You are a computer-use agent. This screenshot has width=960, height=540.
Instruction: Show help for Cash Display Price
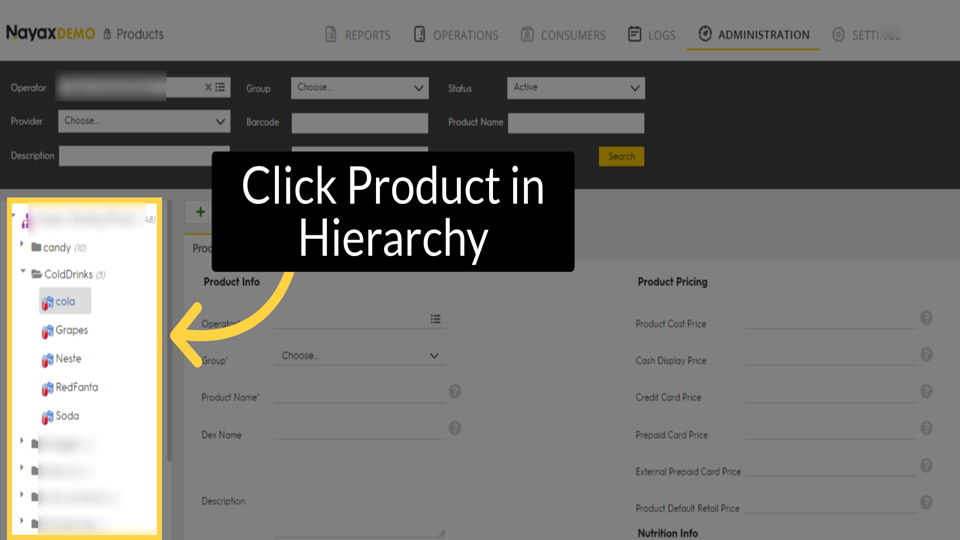926,354
